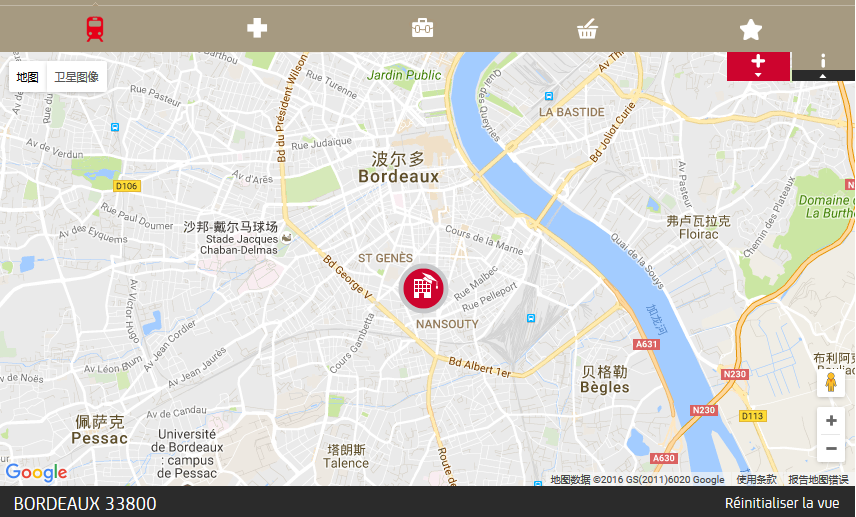Open 使用条款 terms link
Screen dimensions: 856x517
pos(756,479)
